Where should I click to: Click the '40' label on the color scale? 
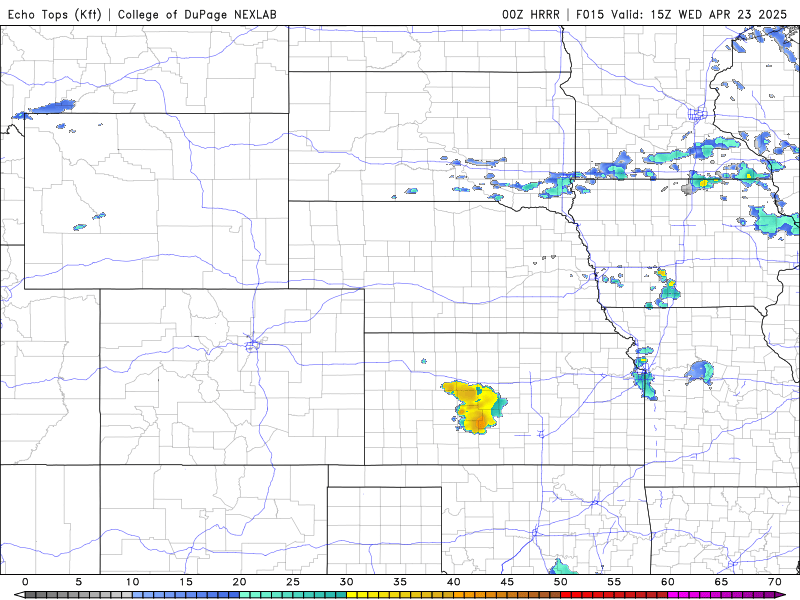[454, 582]
